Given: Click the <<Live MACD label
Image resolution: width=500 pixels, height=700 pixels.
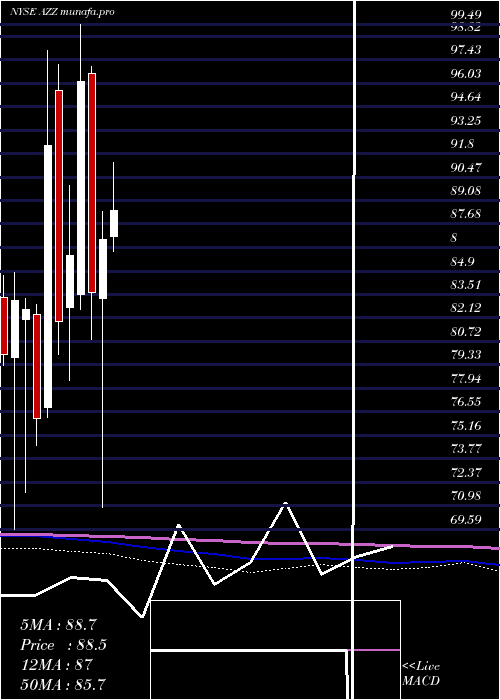Looking at the screenshot, I should tap(421, 674).
